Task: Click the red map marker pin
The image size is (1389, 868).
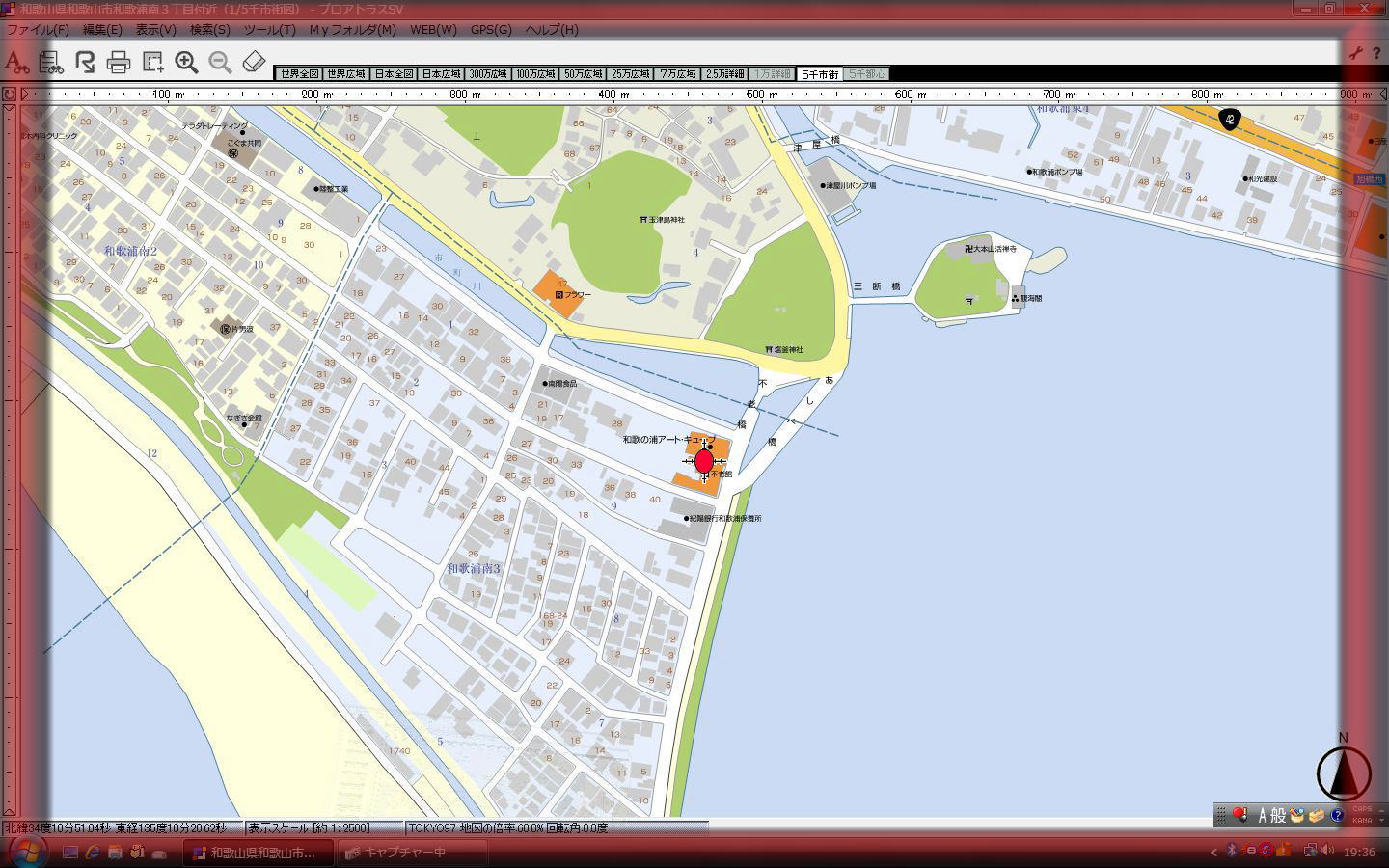Action: (x=704, y=461)
